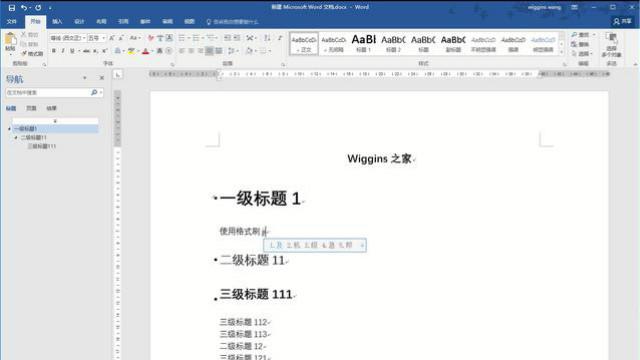The height and width of the screenshot is (360, 640).
Task: Click the paragraph Shading bucket icon
Action: pos(249,51)
